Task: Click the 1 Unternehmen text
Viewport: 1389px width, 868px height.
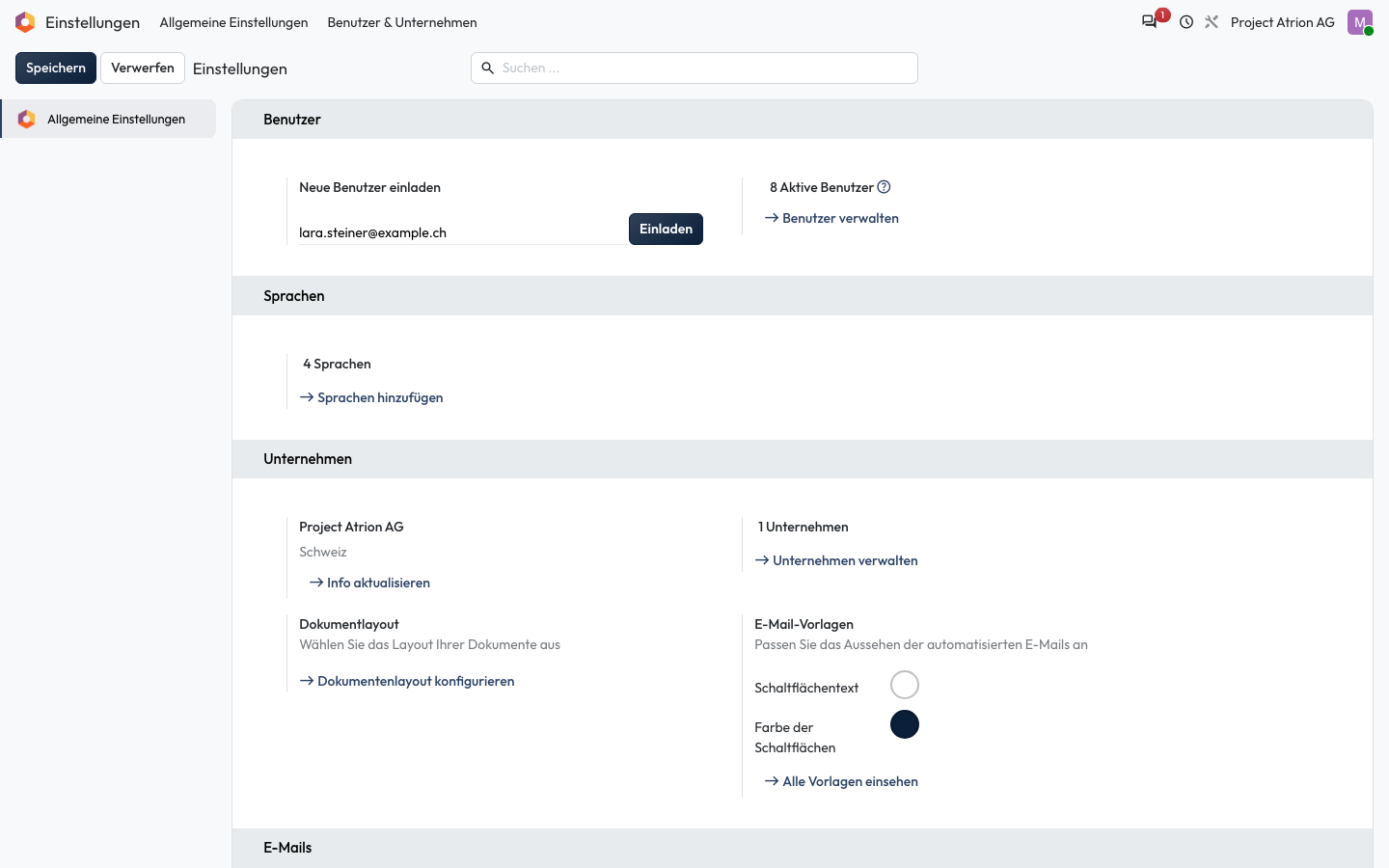Action: click(803, 528)
